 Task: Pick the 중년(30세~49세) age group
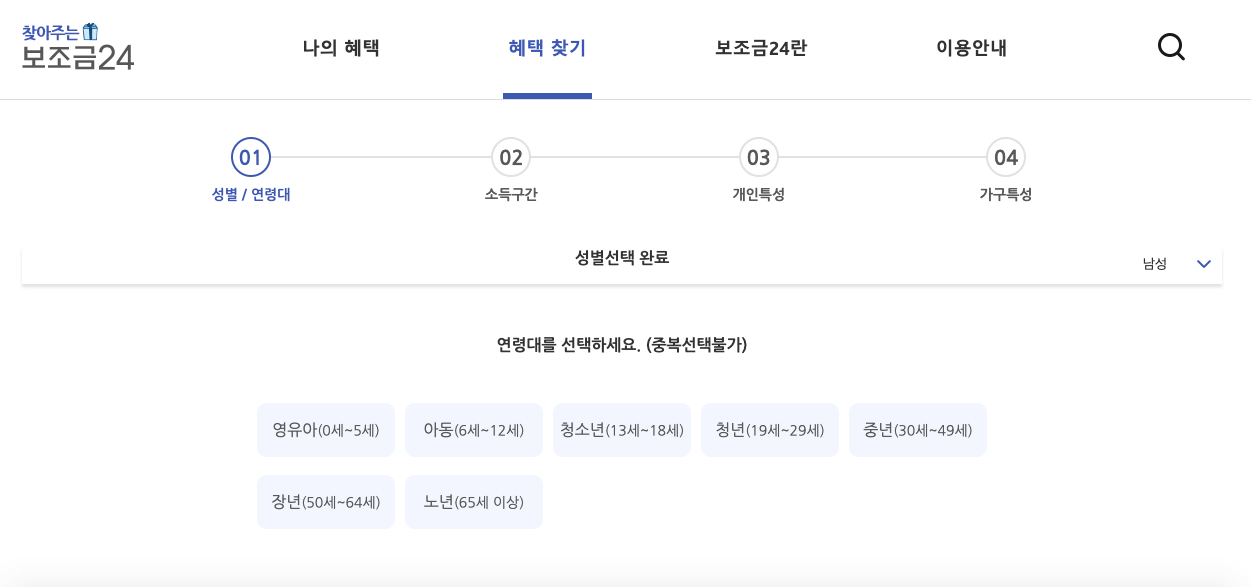(x=917, y=430)
